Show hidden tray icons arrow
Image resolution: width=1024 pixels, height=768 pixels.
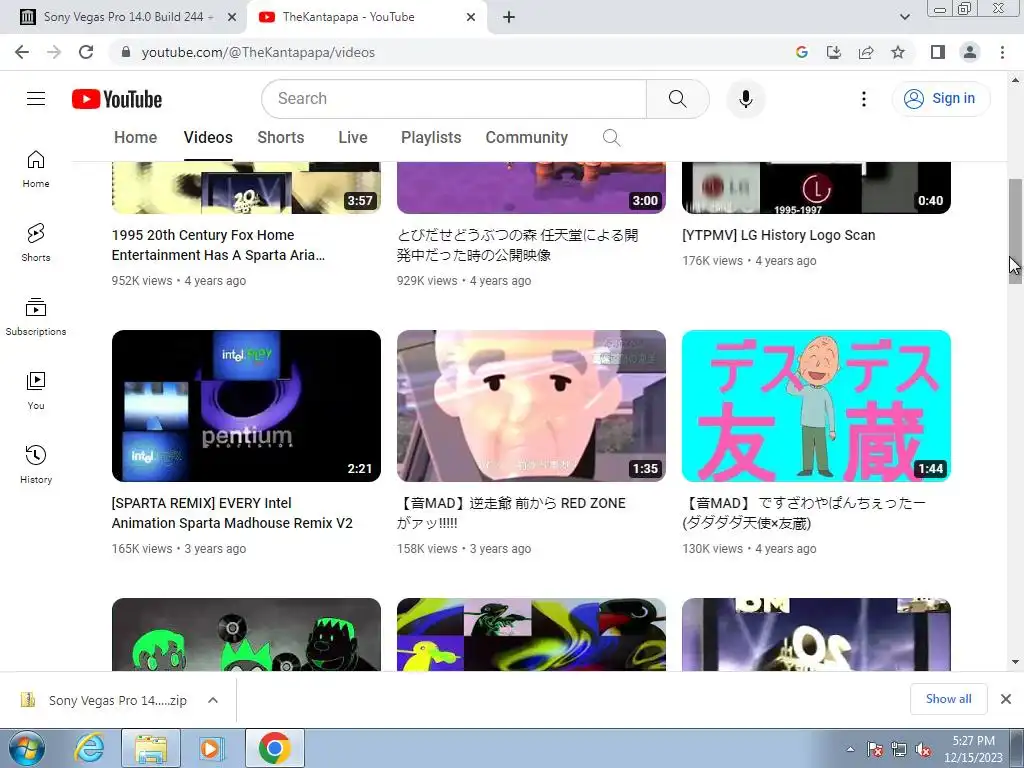click(x=850, y=750)
